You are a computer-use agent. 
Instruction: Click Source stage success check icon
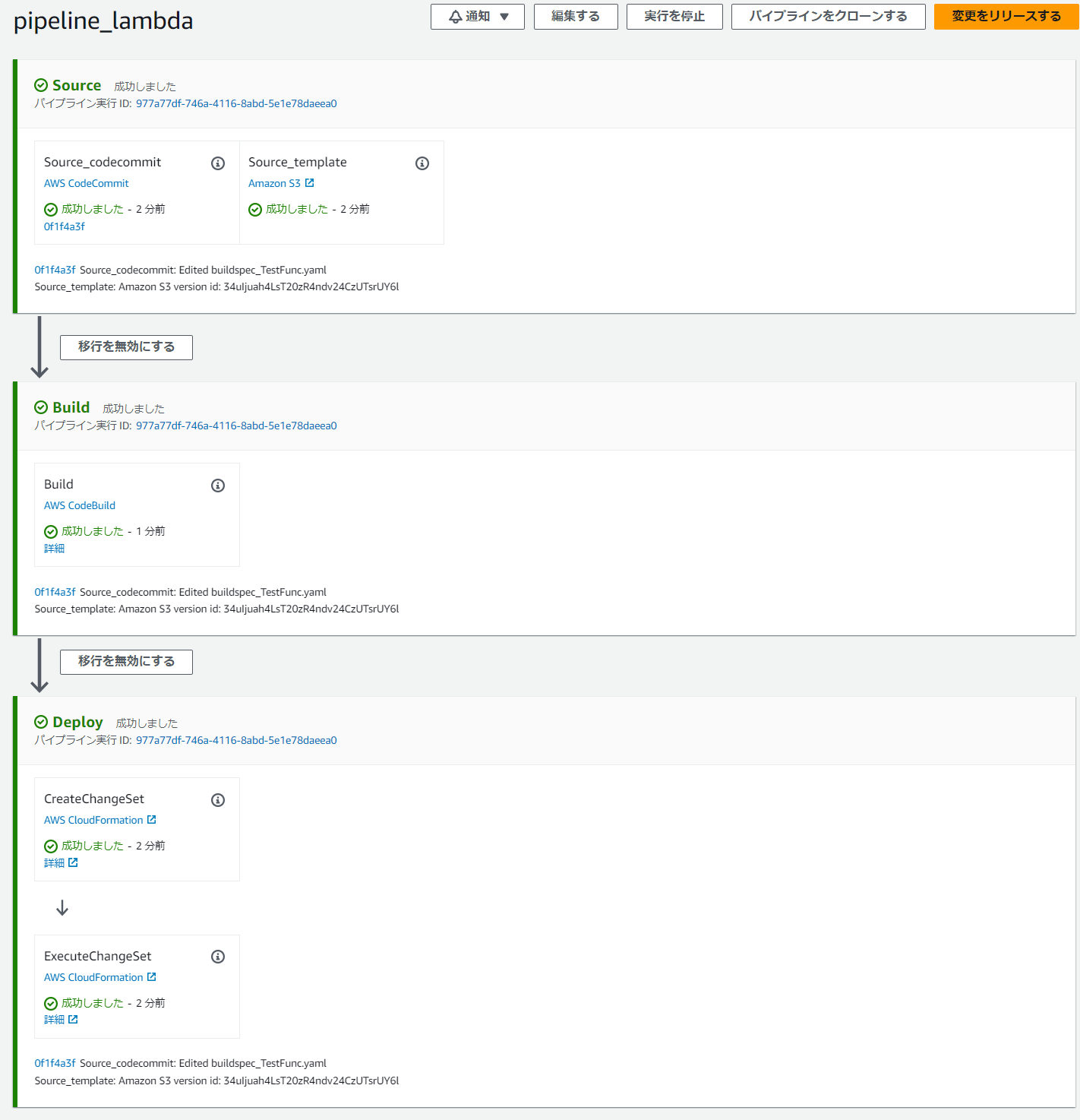pyautogui.click(x=41, y=85)
